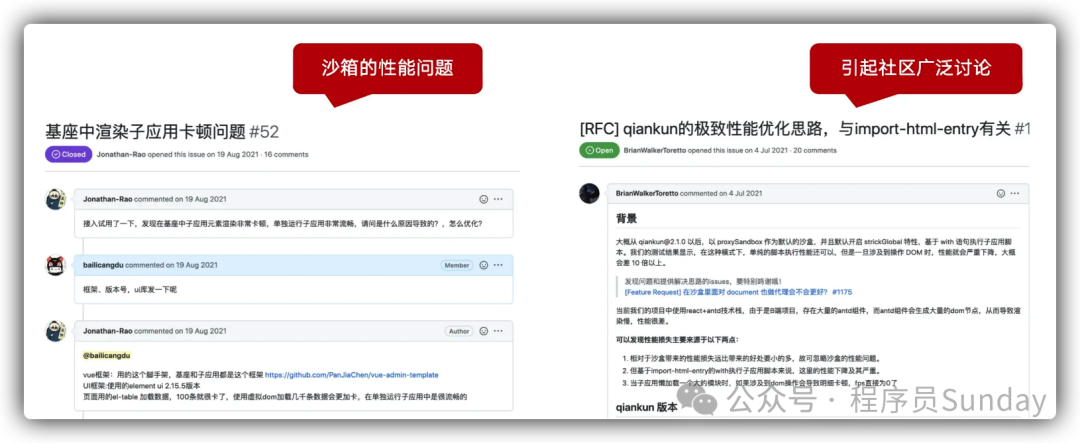The image size is (1080, 443).
Task: Click the purple Closed status badge
Action: click(68, 154)
